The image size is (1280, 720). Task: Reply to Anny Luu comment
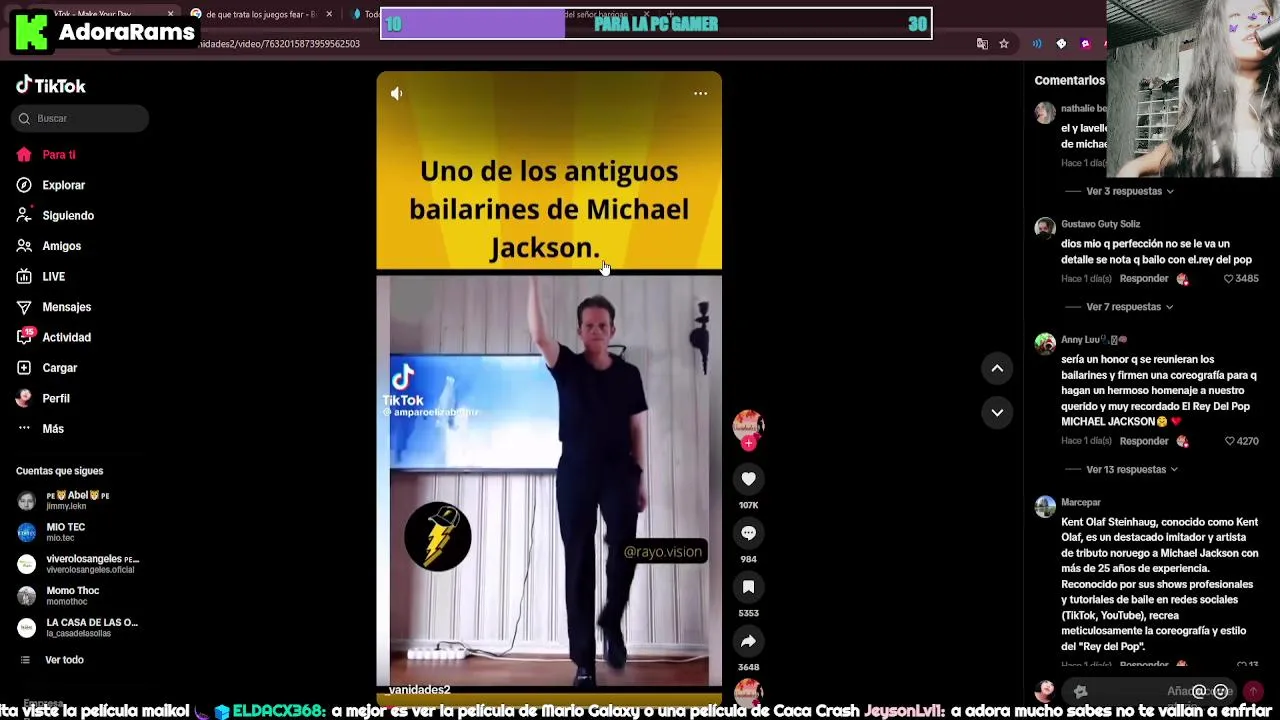tap(1144, 441)
